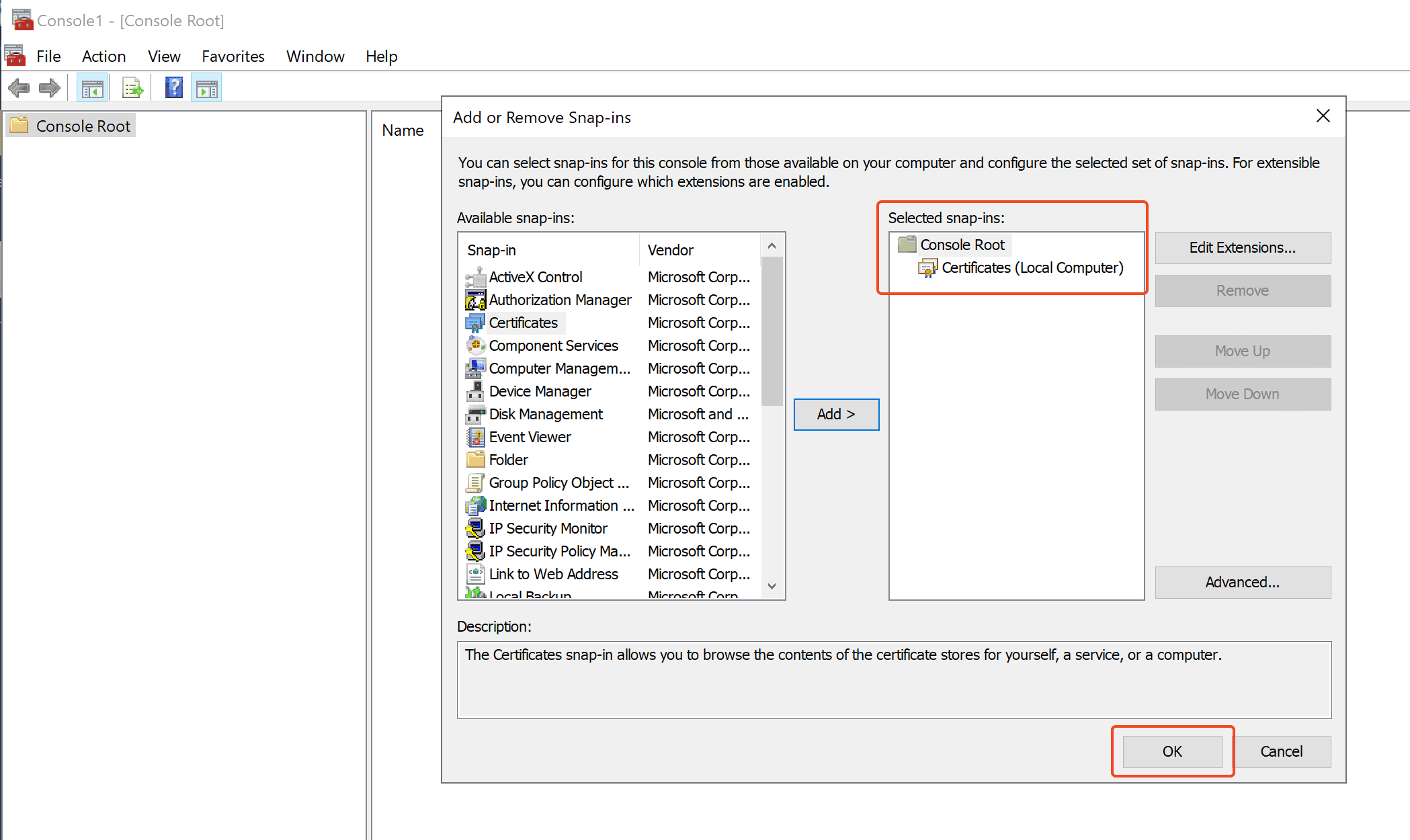Select the Component Services snap-in name

554,345
